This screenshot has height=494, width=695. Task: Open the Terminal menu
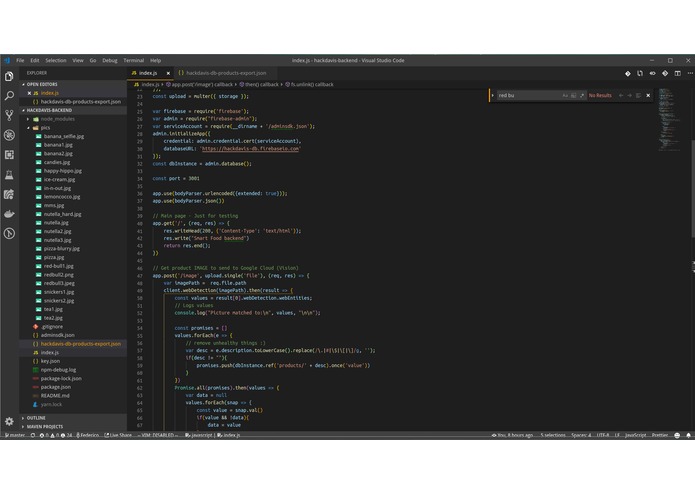coord(133,60)
